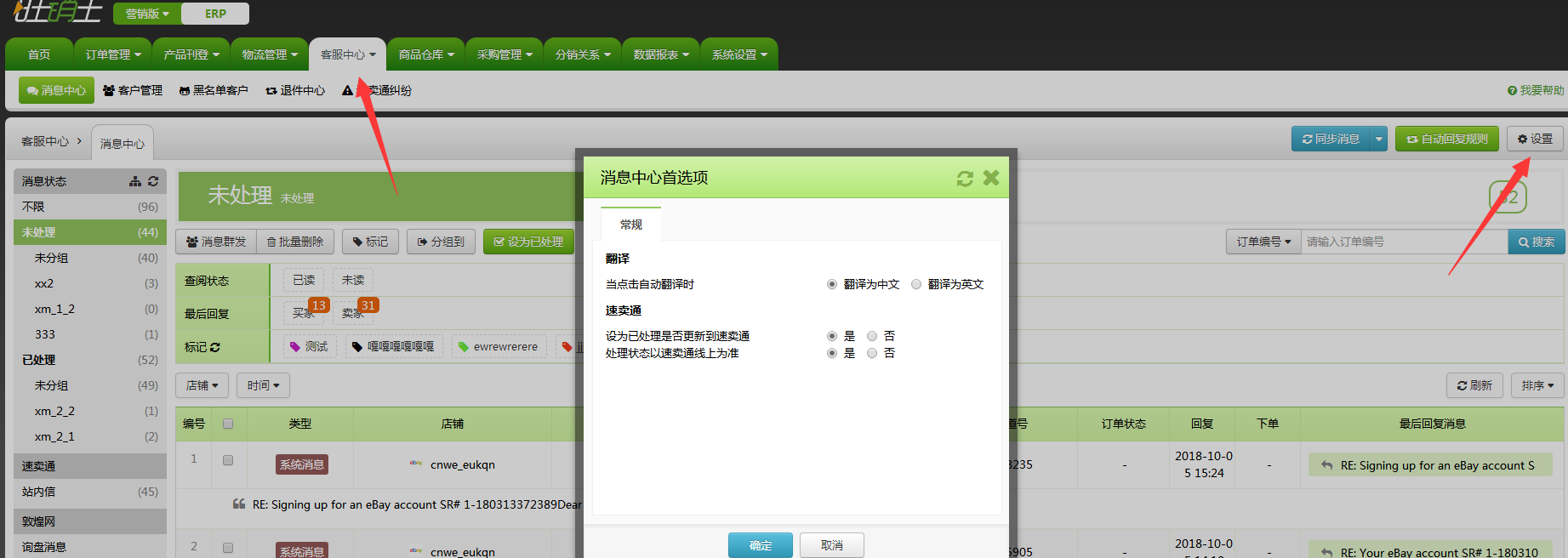
Task: Click the order number search input field
Action: [x=1404, y=242]
